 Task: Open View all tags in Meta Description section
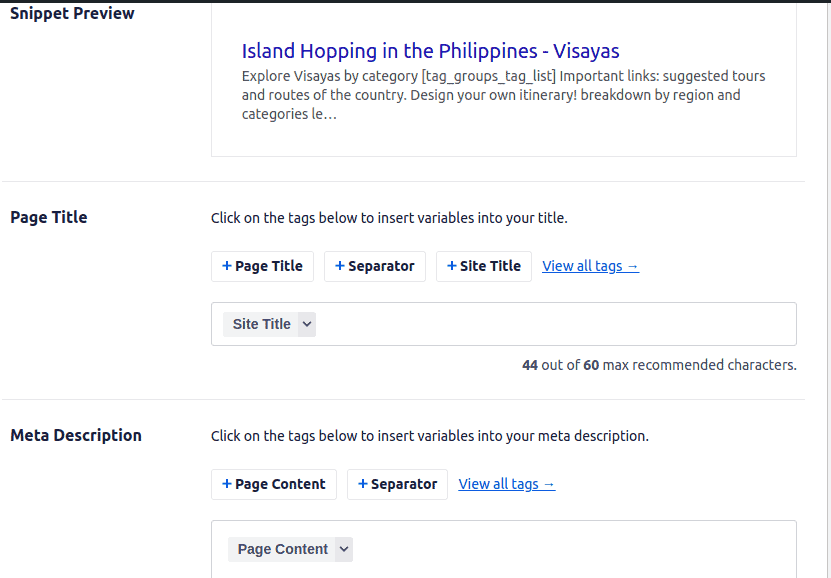click(x=506, y=484)
